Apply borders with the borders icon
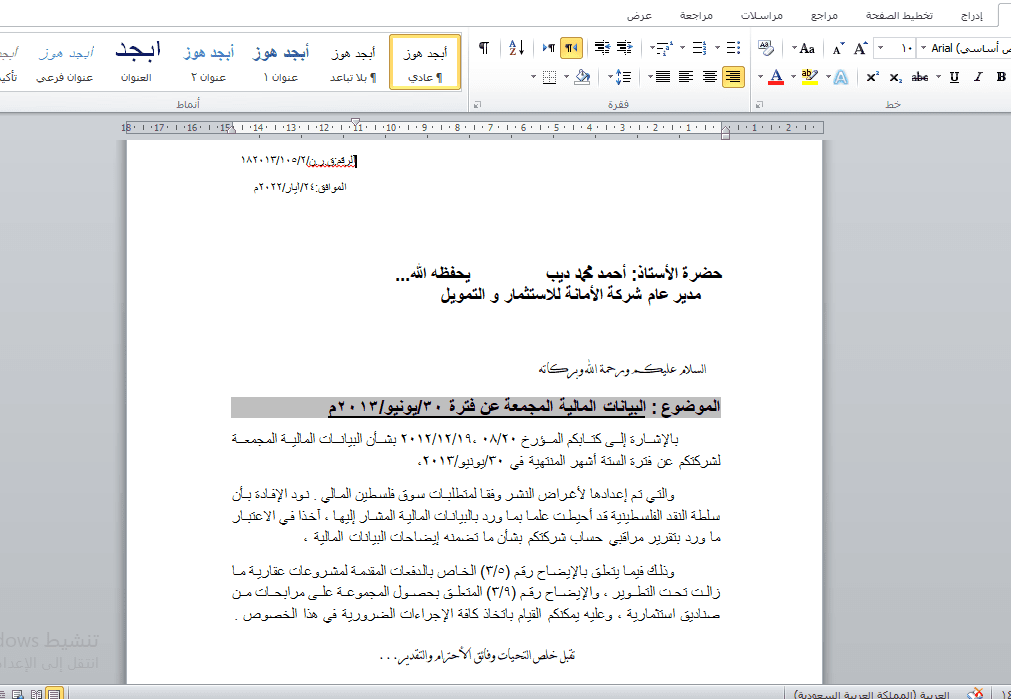Viewport: 1011px width, 699px height. click(x=549, y=77)
